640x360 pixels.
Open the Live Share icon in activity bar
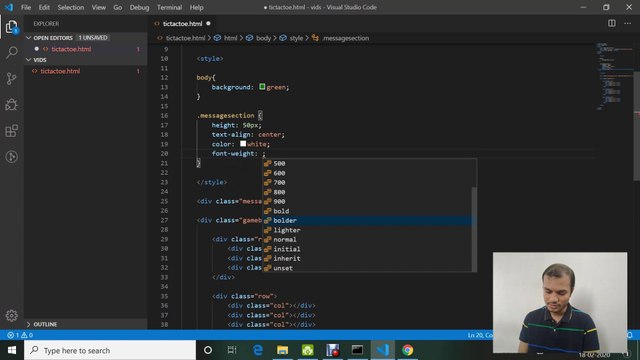coord(11,157)
